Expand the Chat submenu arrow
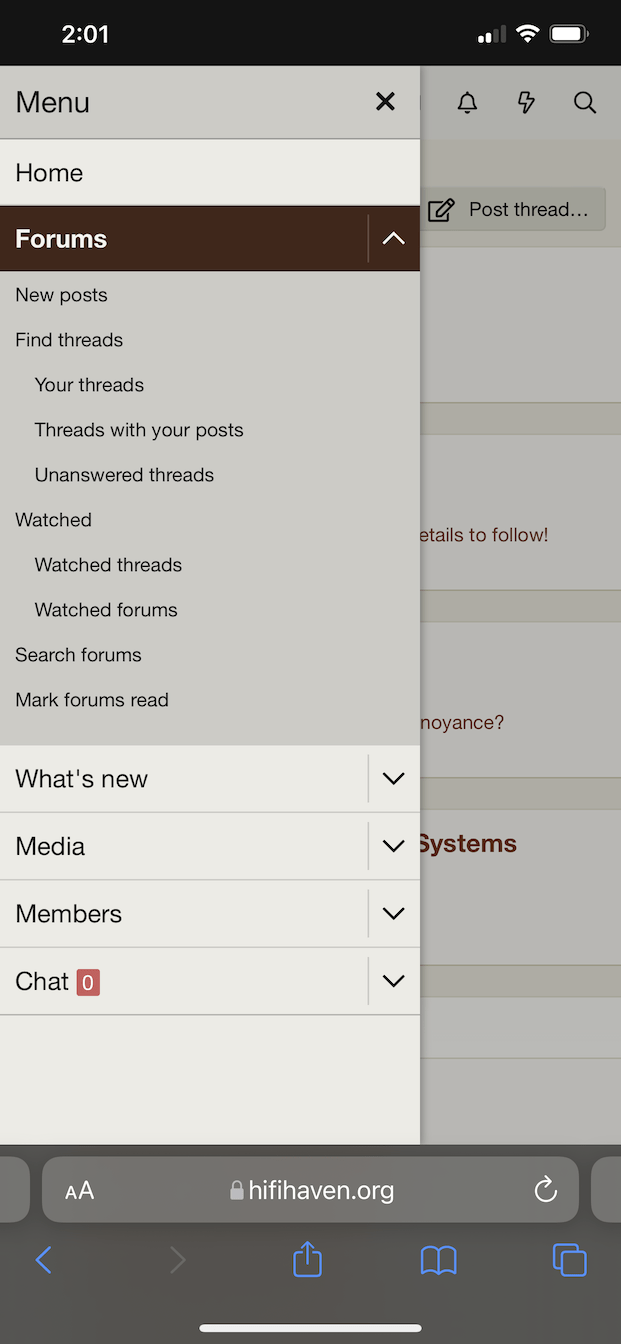This screenshot has width=621, height=1344. (394, 981)
